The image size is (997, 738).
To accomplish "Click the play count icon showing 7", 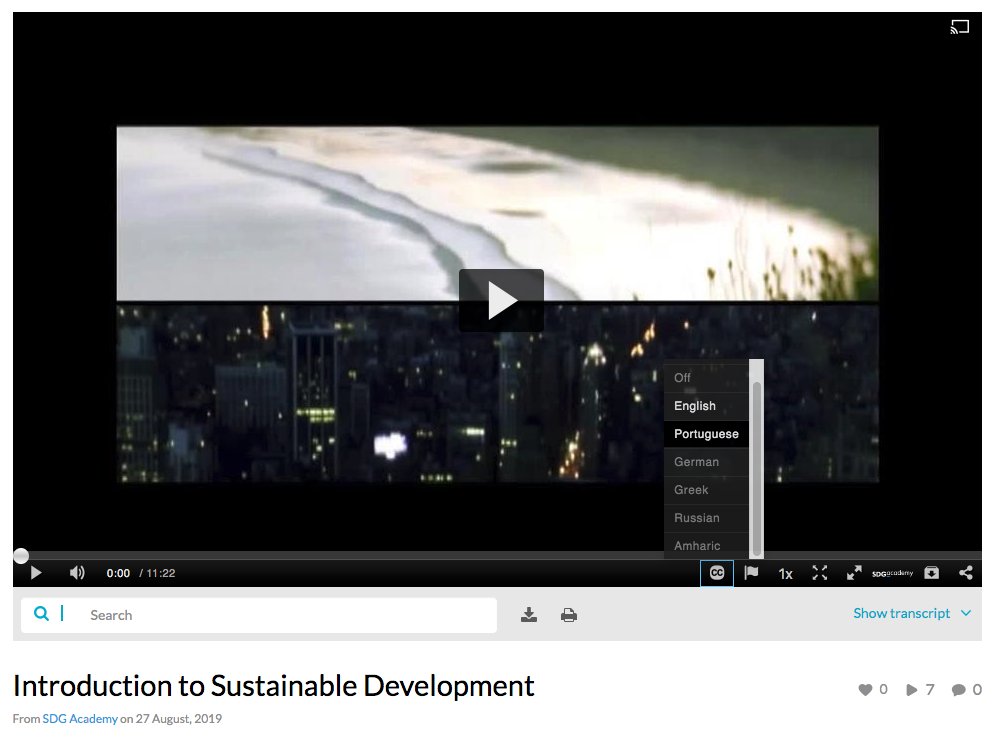I will tap(912, 690).
